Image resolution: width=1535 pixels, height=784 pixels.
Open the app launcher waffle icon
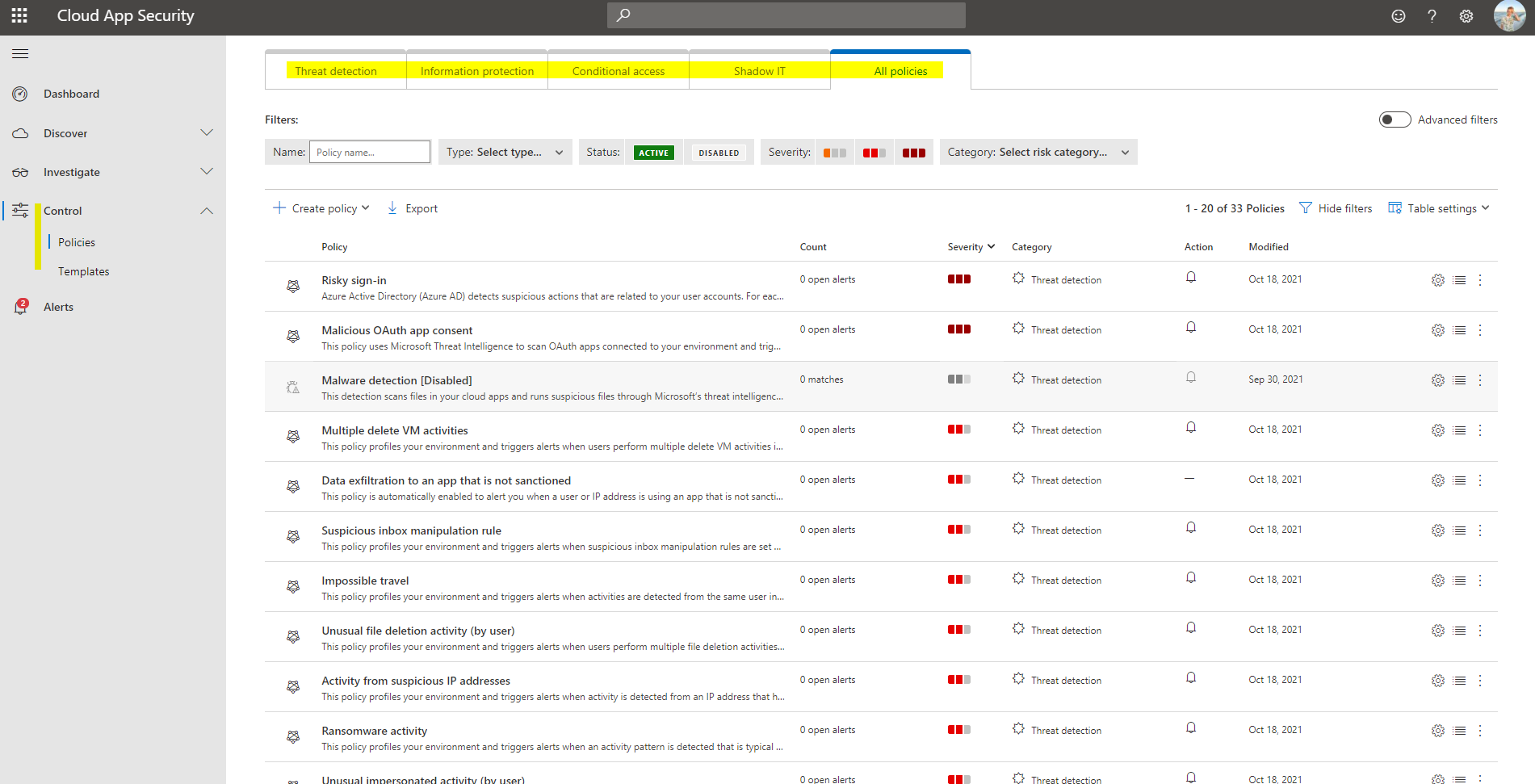pyautogui.click(x=19, y=16)
